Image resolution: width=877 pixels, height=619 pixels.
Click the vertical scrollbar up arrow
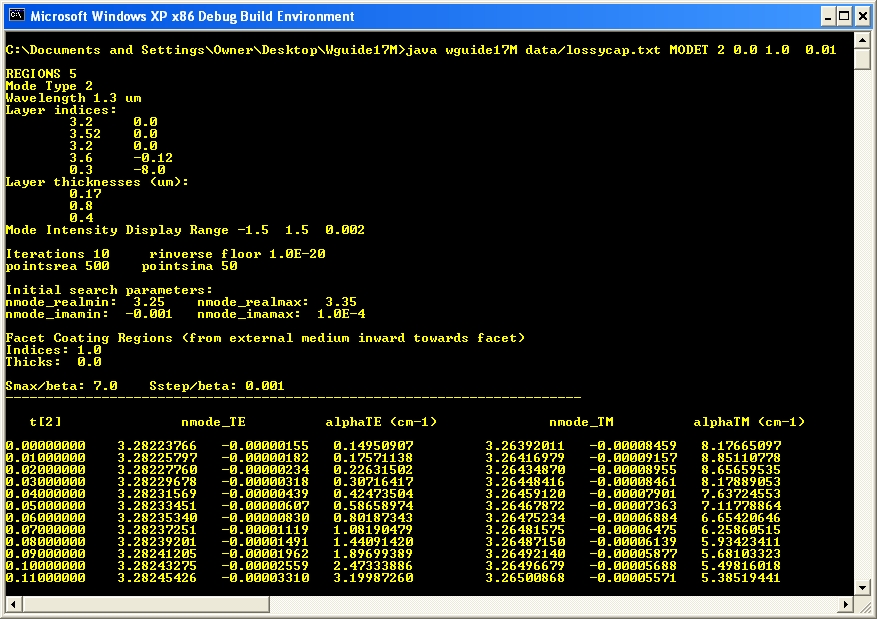pyautogui.click(x=862, y=41)
